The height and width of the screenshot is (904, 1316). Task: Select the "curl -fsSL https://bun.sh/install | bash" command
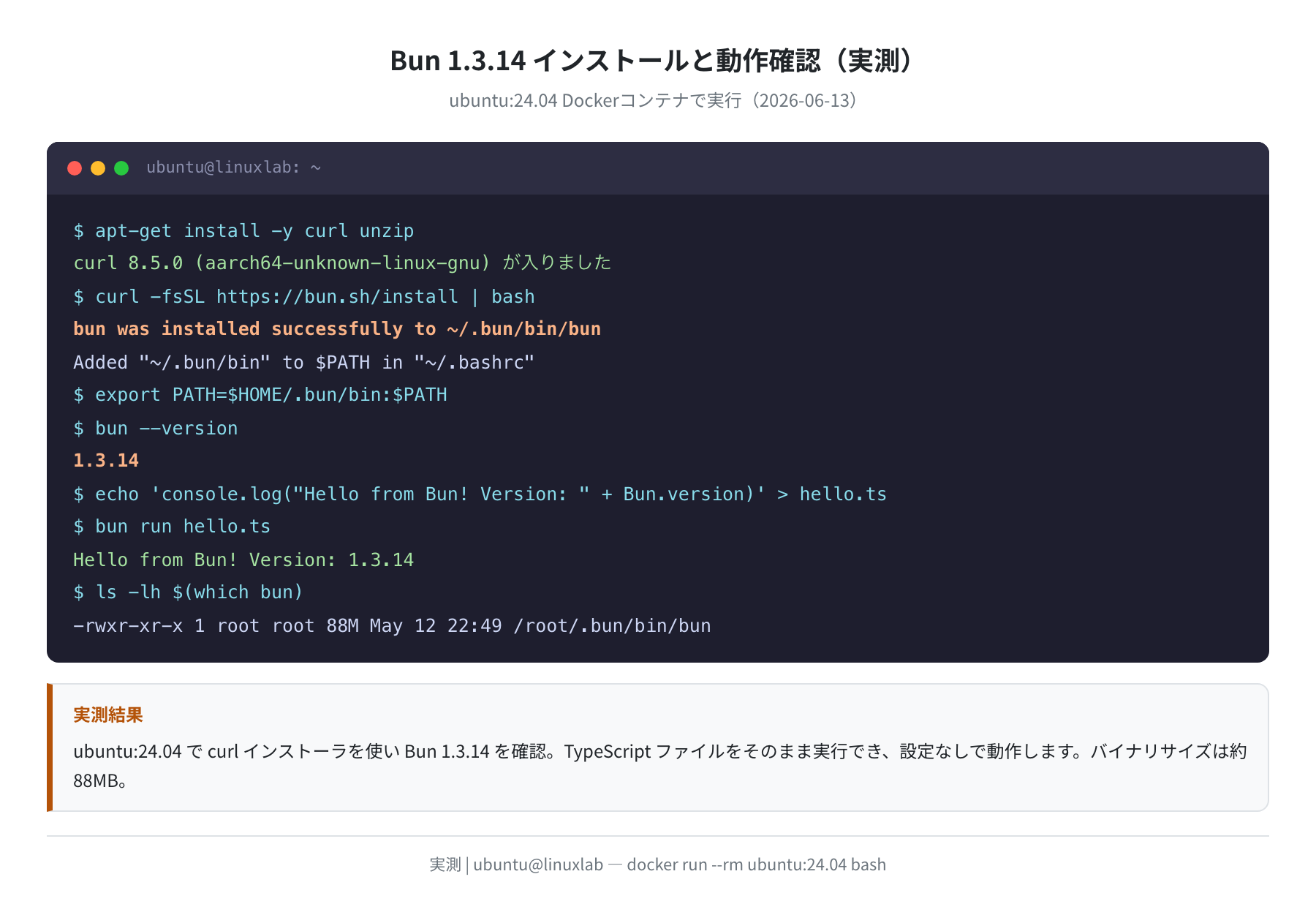pyautogui.click(x=304, y=296)
